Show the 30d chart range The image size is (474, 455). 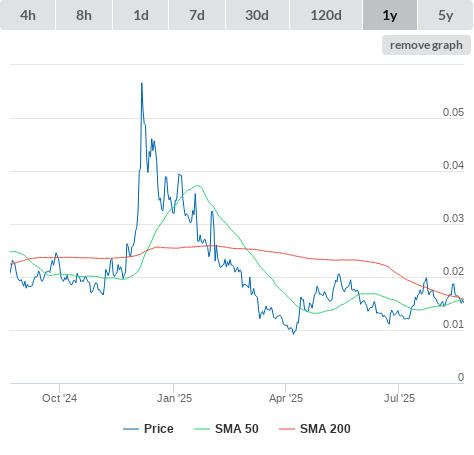click(257, 15)
